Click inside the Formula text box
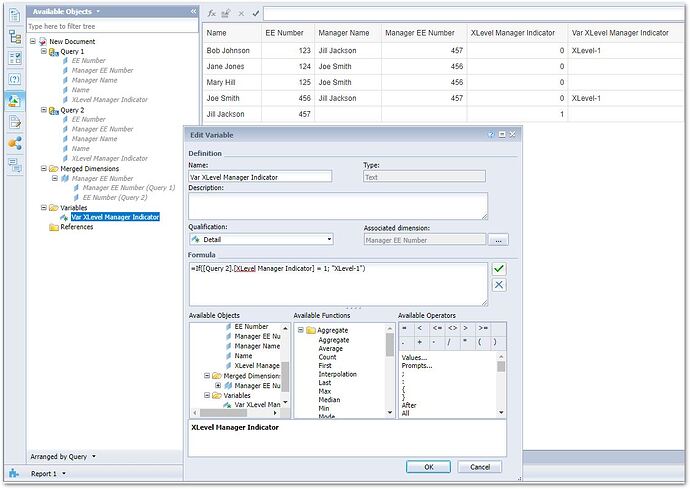The image size is (690, 489). point(338,284)
